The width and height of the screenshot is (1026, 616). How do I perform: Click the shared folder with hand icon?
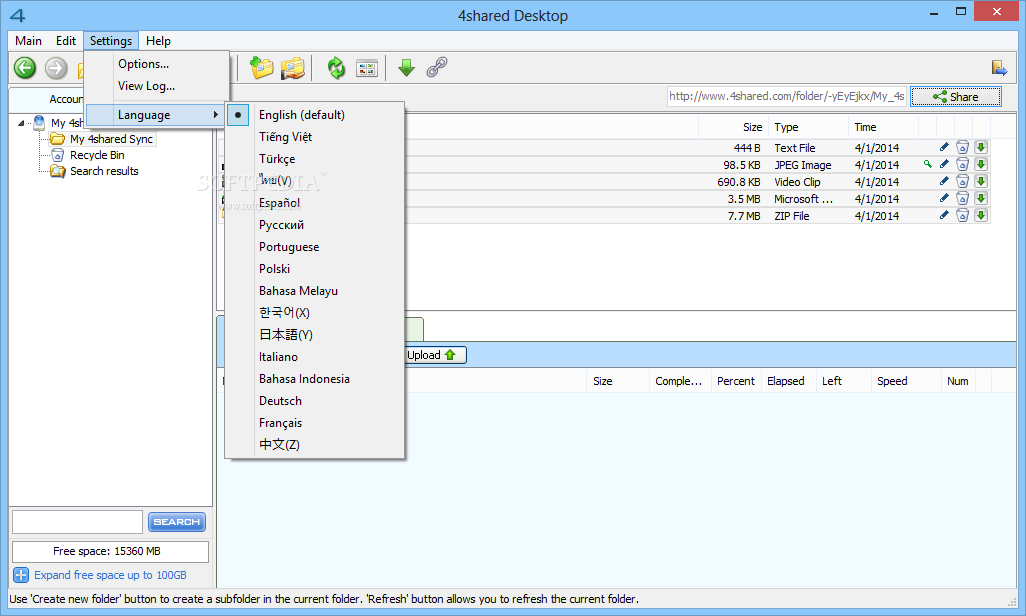pos(293,67)
